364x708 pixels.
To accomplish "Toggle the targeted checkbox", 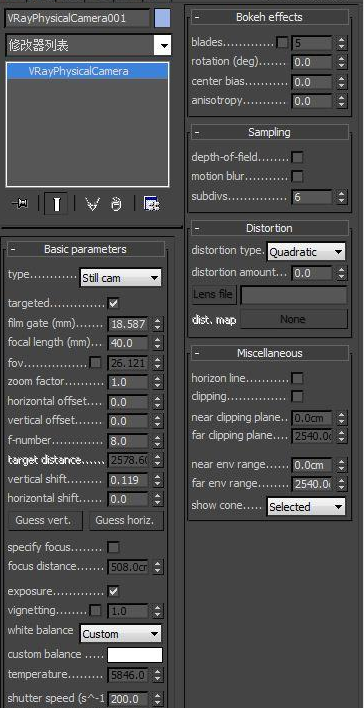I will pos(113,303).
